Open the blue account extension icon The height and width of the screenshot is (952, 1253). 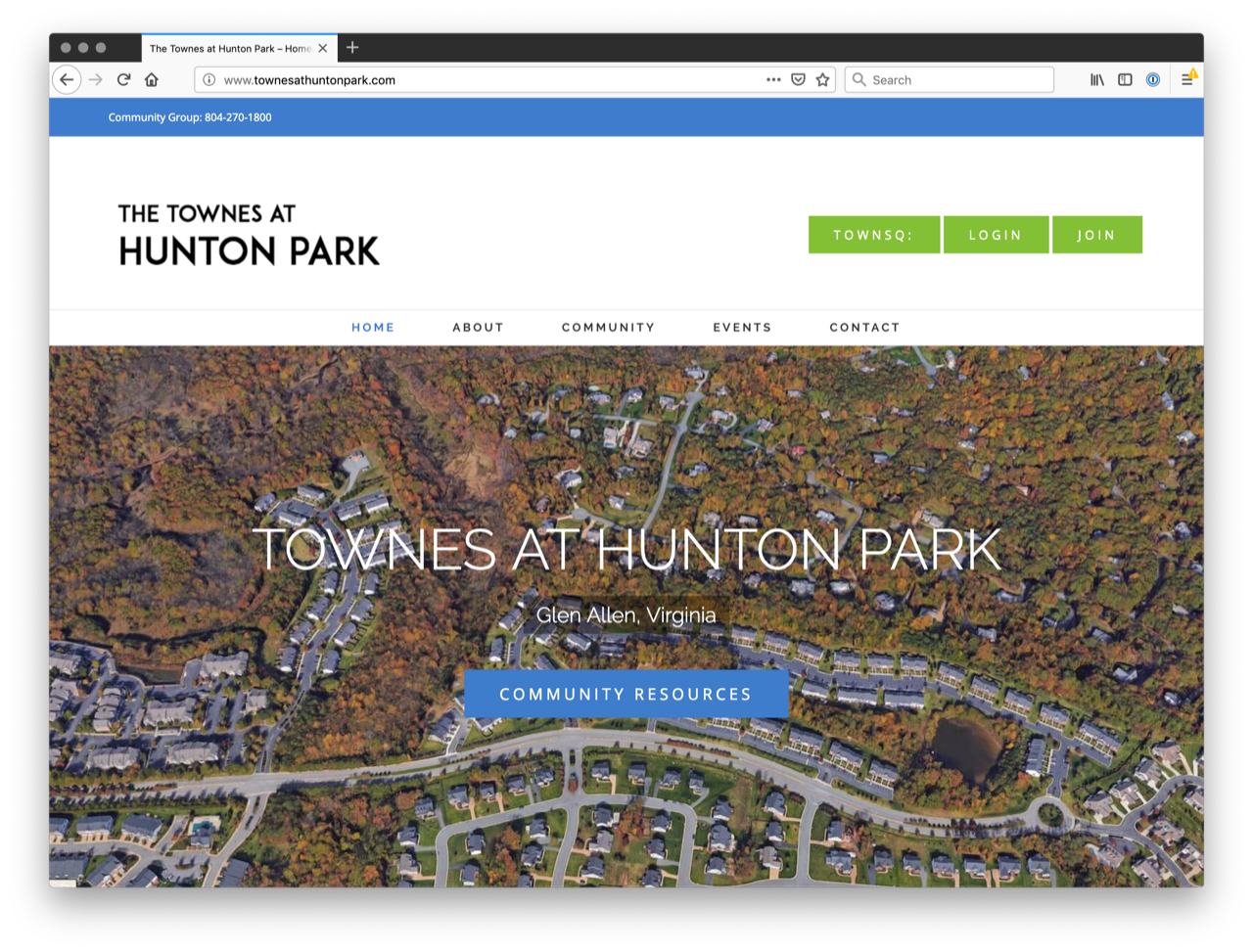[x=1153, y=80]
